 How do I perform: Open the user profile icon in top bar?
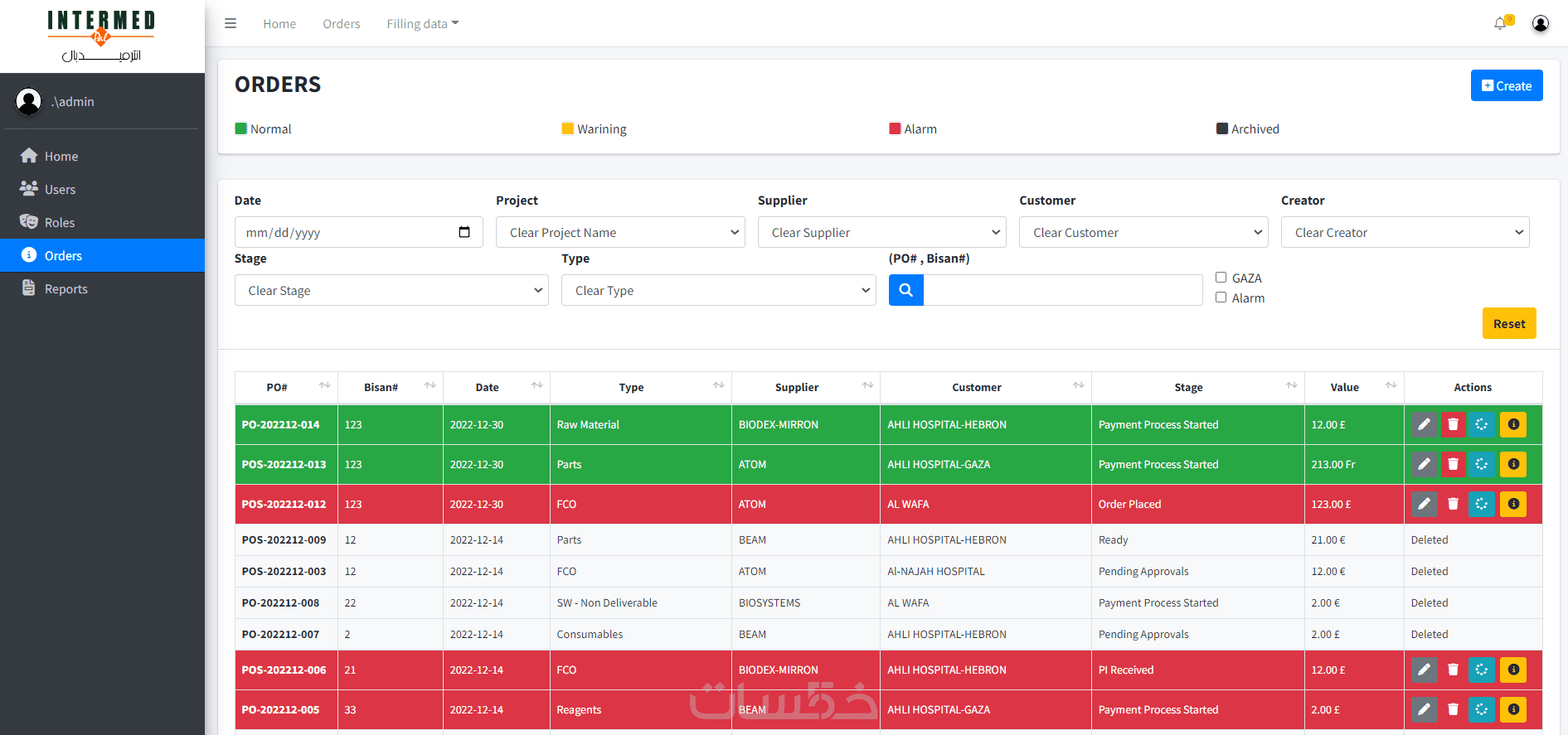[x=1541, y=23]
